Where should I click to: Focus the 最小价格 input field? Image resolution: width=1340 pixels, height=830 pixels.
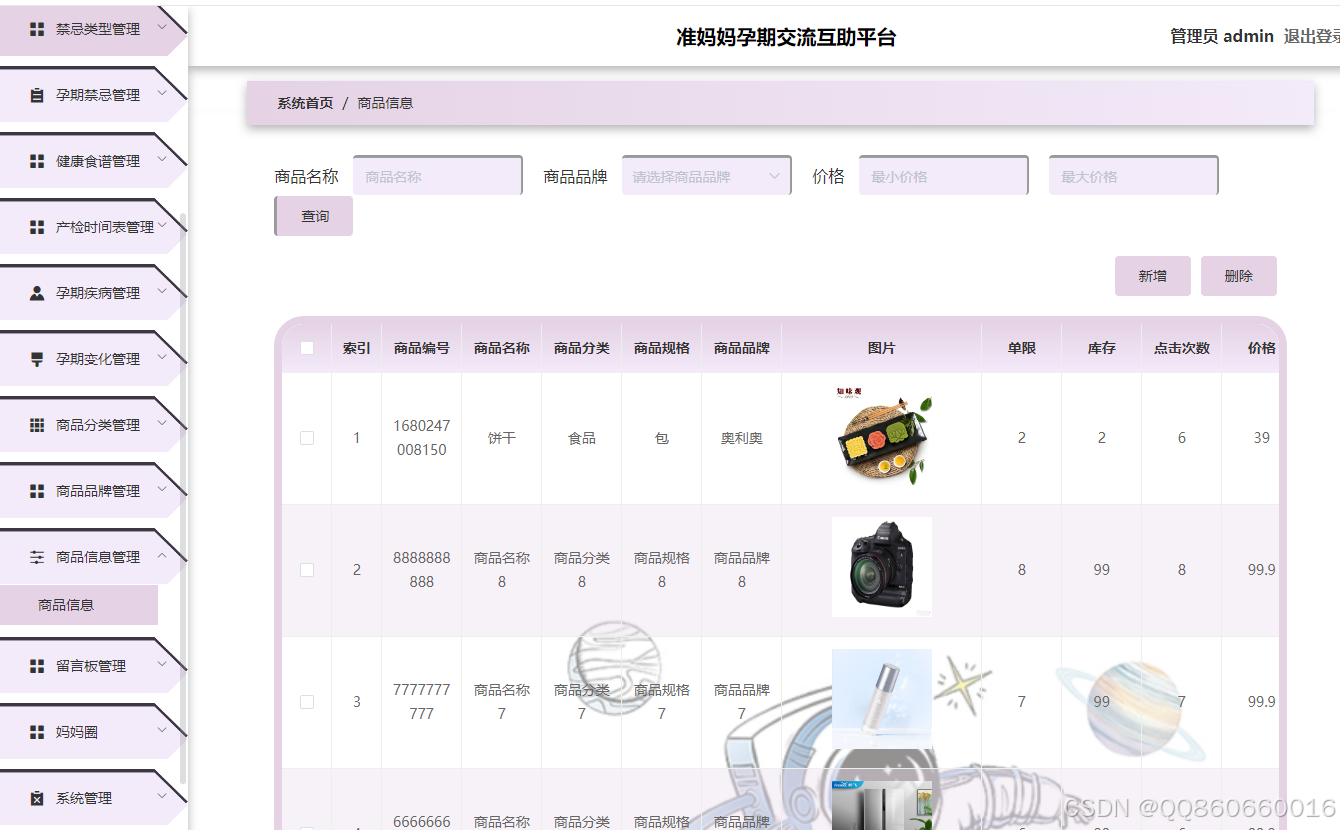(x=944, y=176)
